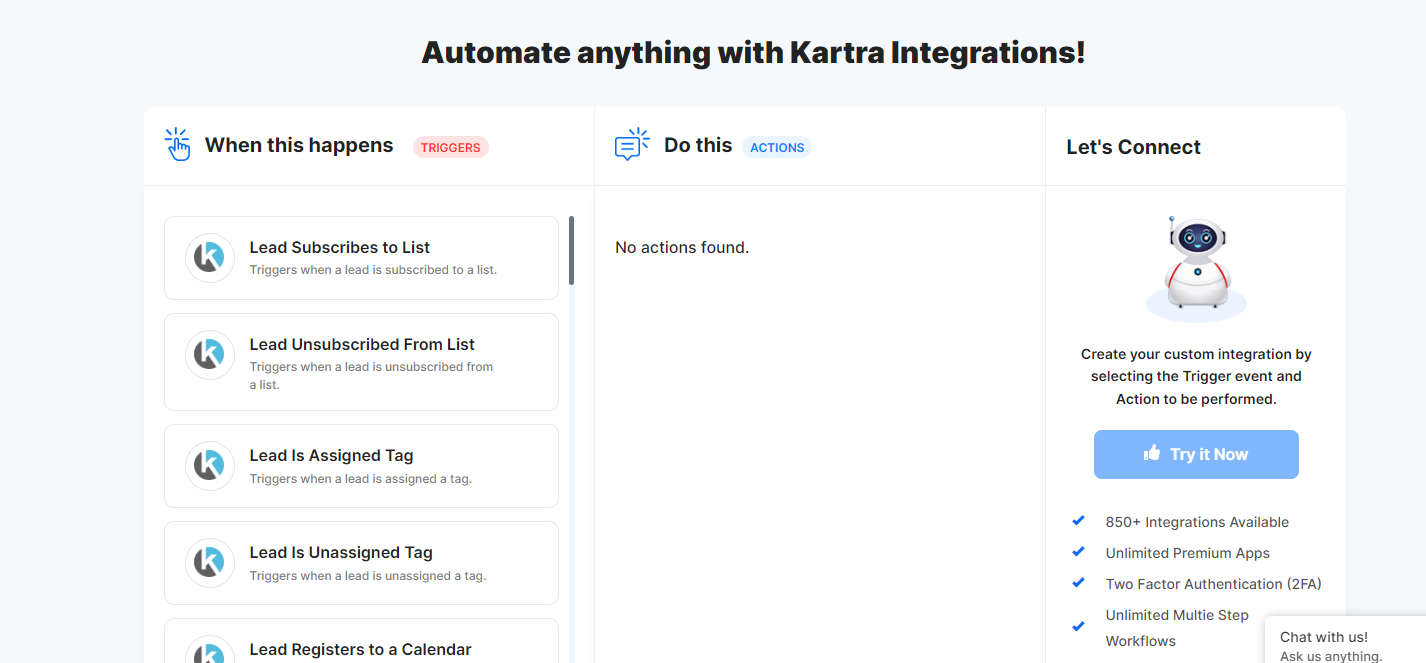Click the Let's Connect heading
1426x663 pixels.
1133,147
